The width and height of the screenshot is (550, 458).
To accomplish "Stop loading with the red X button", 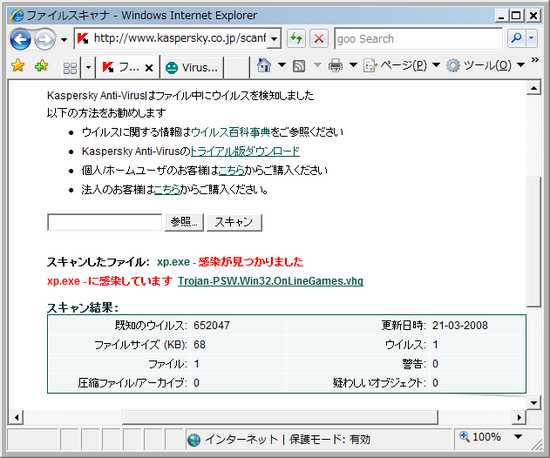I will (319, 39).
